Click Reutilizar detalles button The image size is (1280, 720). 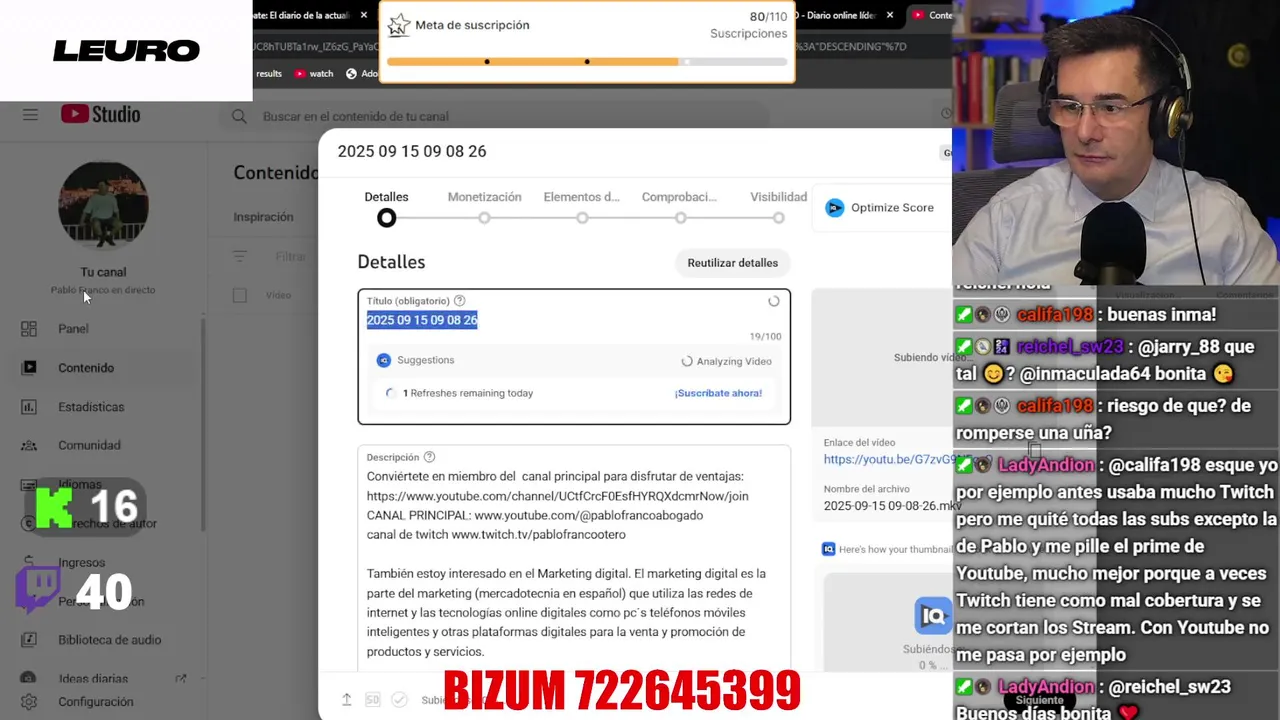732,263
